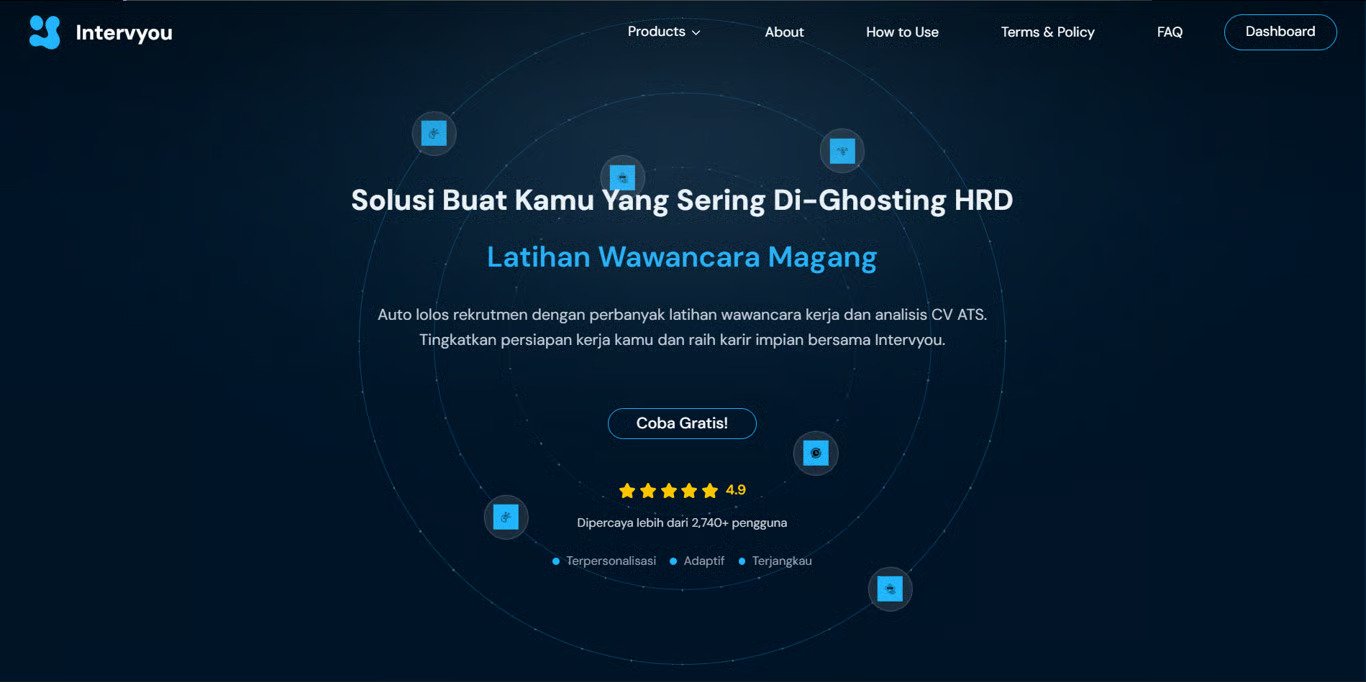Expand the chevron arrow next to Products

click(x=696, y=33)
